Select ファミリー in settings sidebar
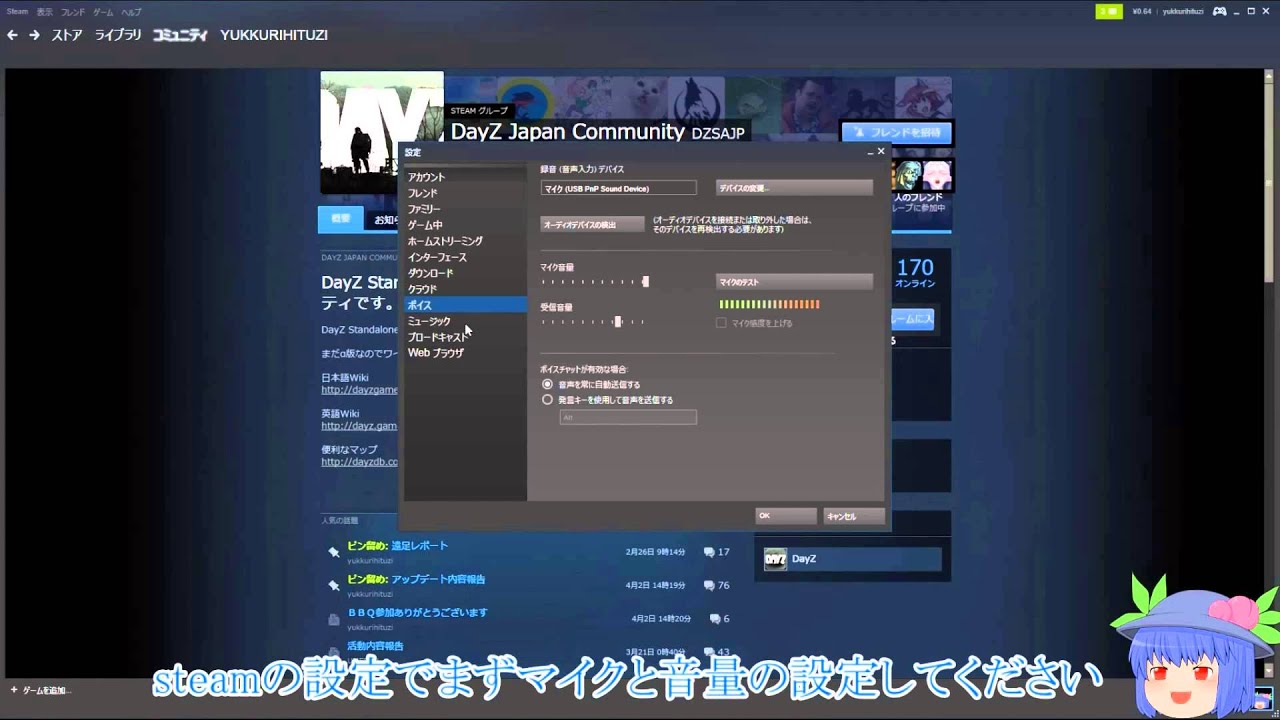1280x720 pixels. 465,209
